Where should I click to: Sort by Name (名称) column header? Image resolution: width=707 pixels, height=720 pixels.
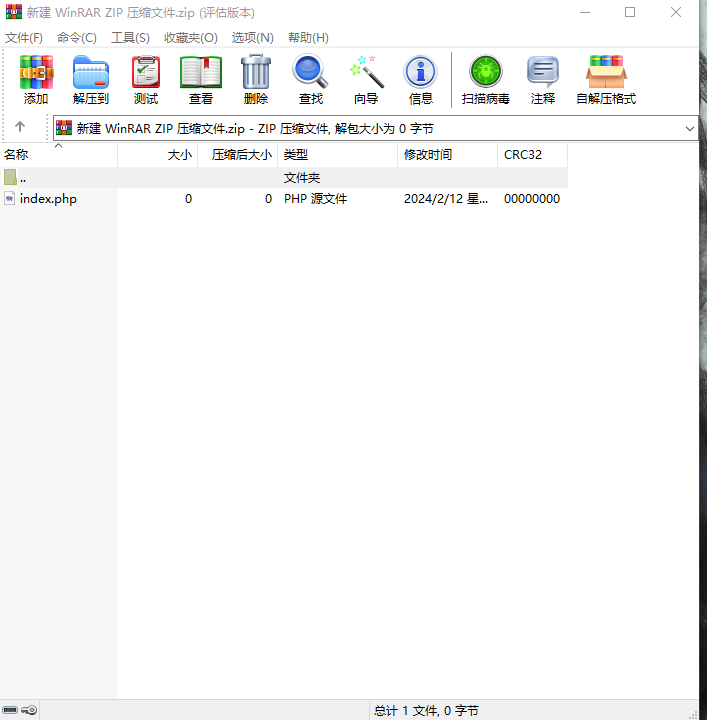tap(59, 155)
